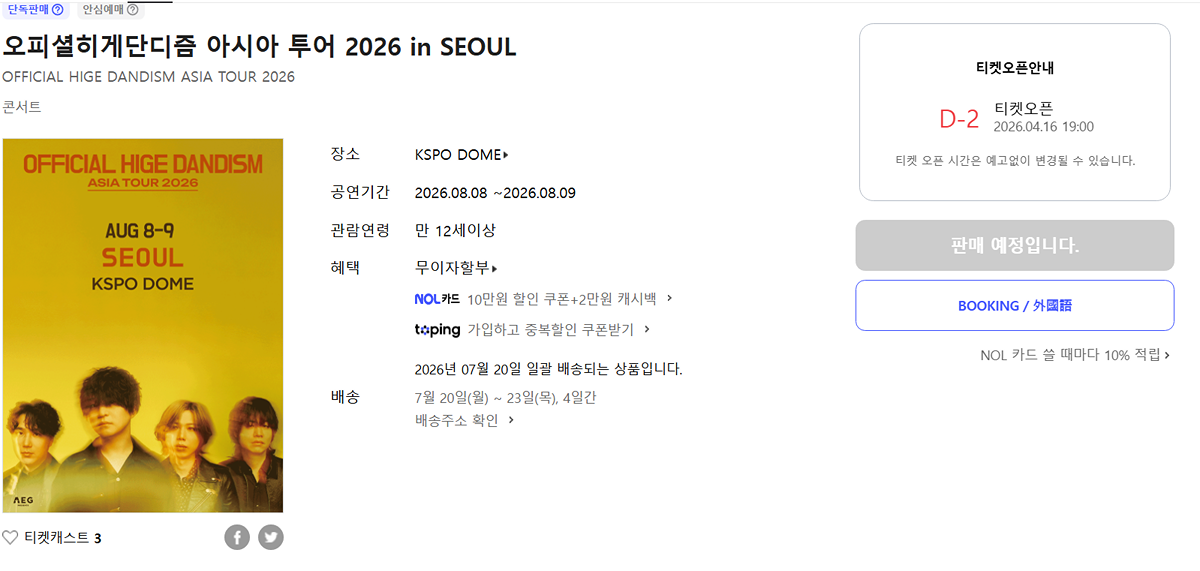Open toping 중복할인 쿠폰받기 chevron
The image size is (1200, 571).
click(x=647, y=329)
